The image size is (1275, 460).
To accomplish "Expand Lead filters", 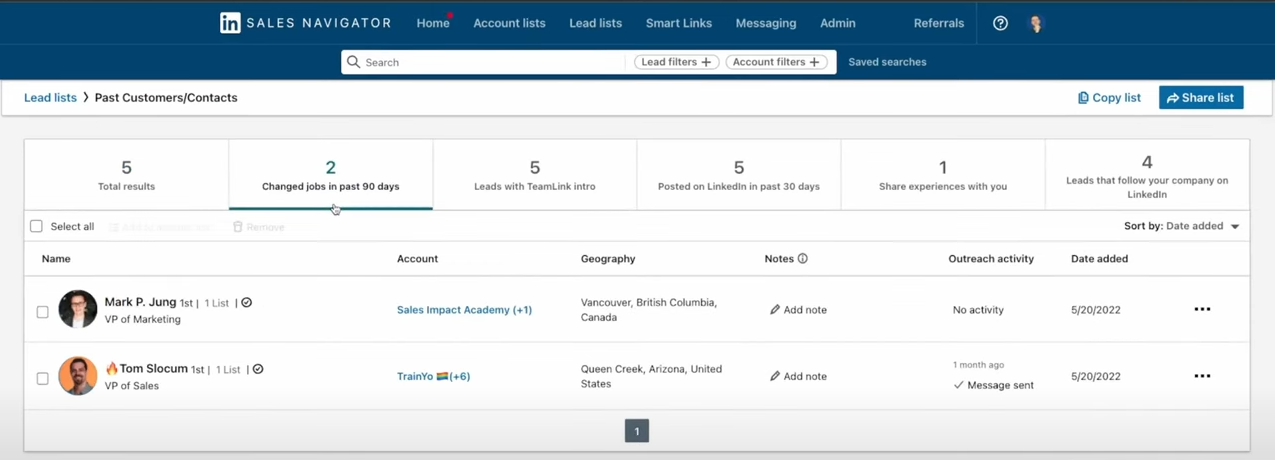I will coord(677,62).
